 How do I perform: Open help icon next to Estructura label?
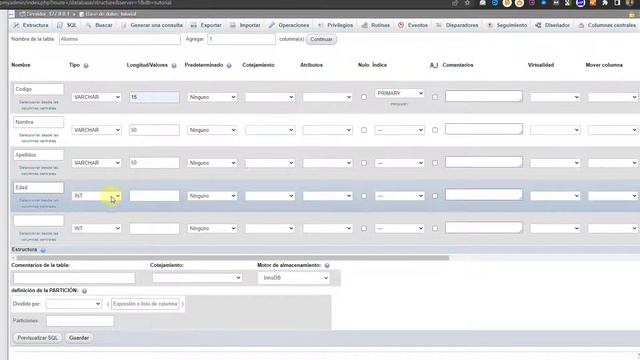43,250
